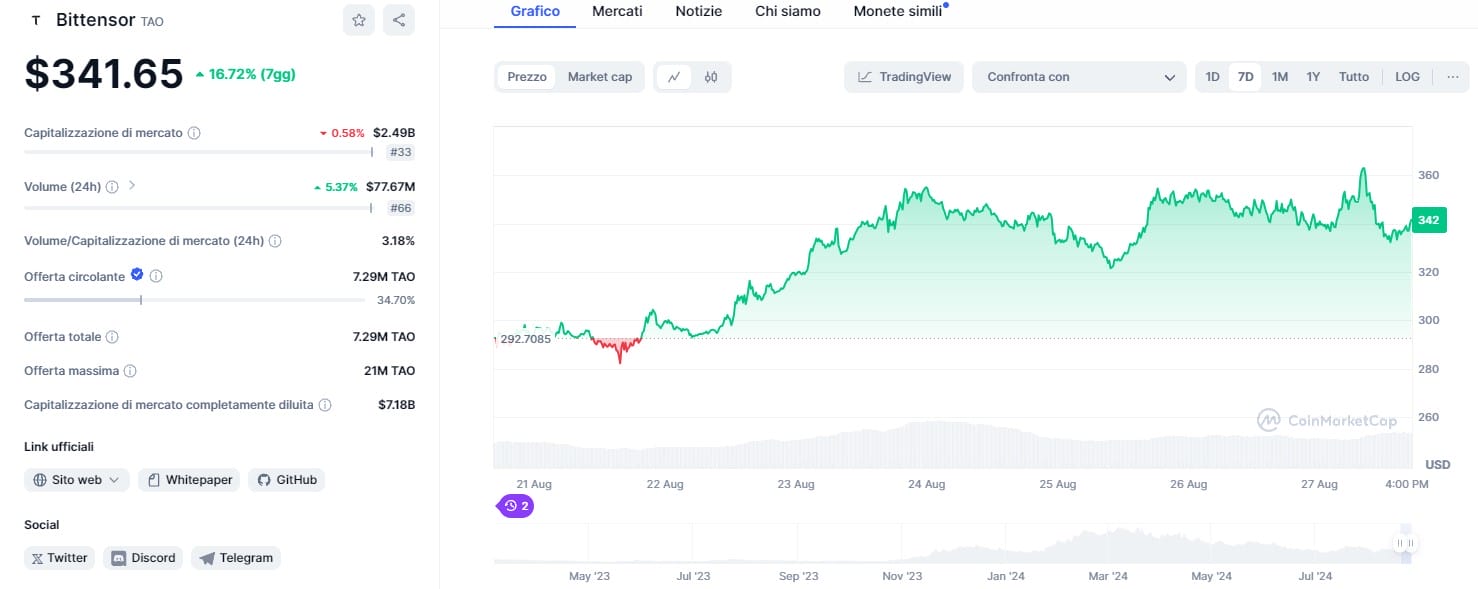The image size is (1478, 589).
Task: Toggle chart to Market cap view
Action: click(599, 77)
